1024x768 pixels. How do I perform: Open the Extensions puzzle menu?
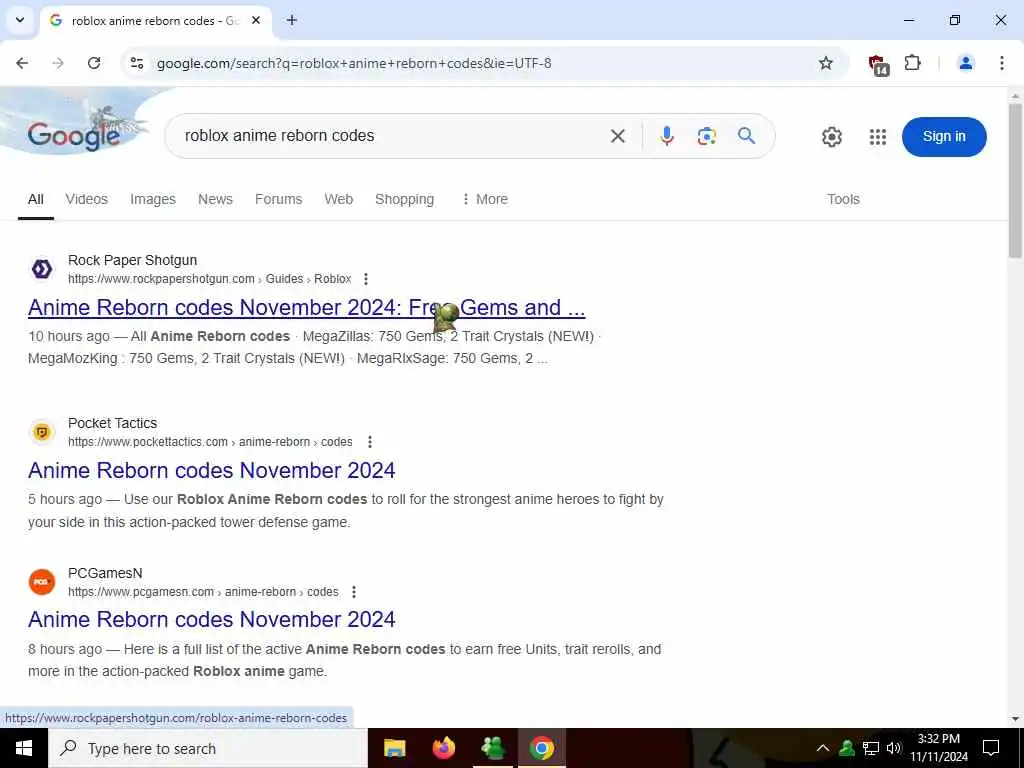point(912,63)
